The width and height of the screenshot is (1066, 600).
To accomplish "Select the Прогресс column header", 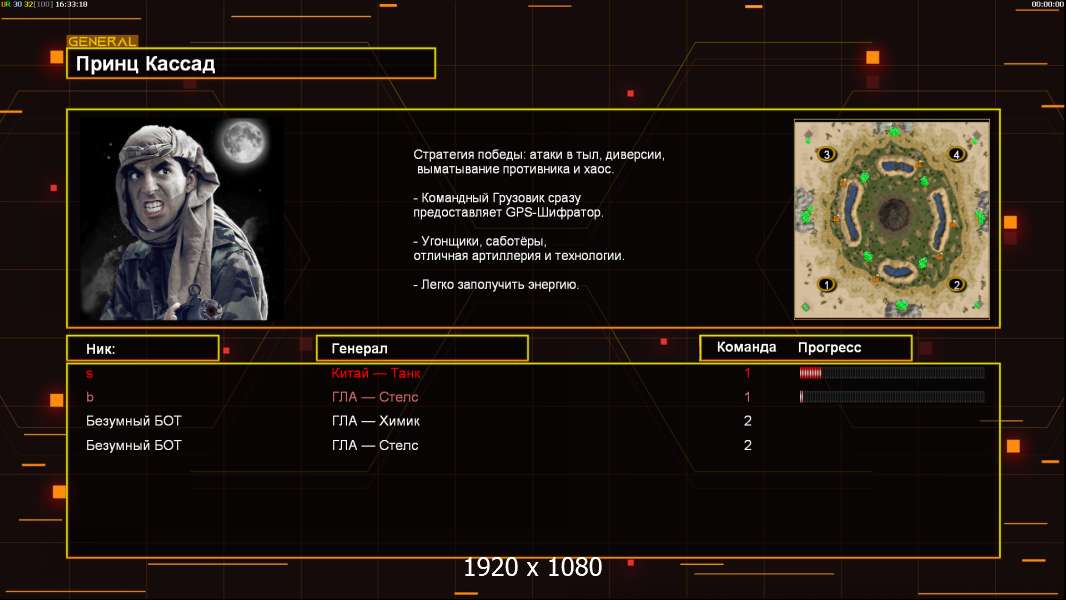I will click(829, 347).
